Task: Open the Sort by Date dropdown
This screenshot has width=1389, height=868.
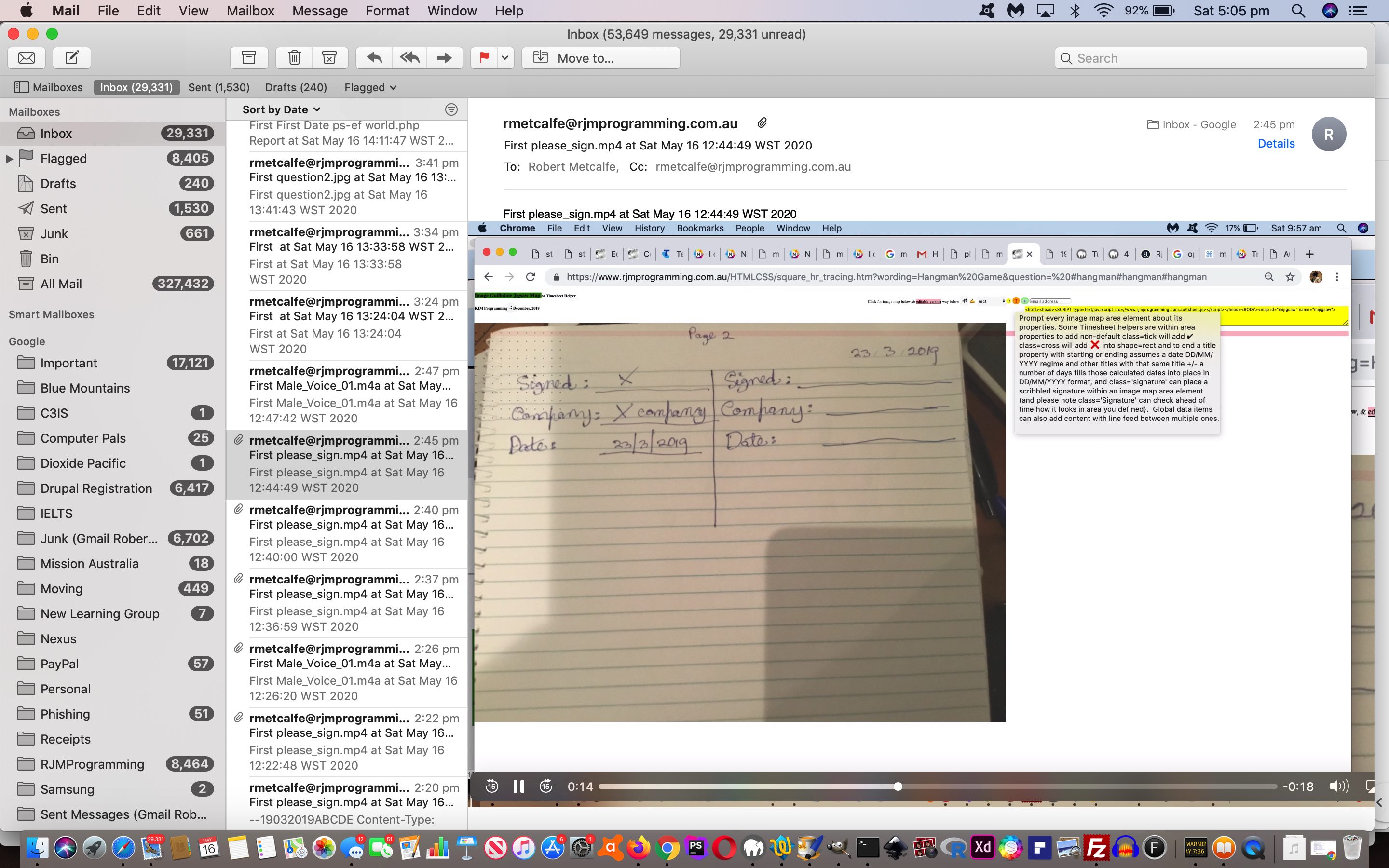Action: tap(281, 109)
